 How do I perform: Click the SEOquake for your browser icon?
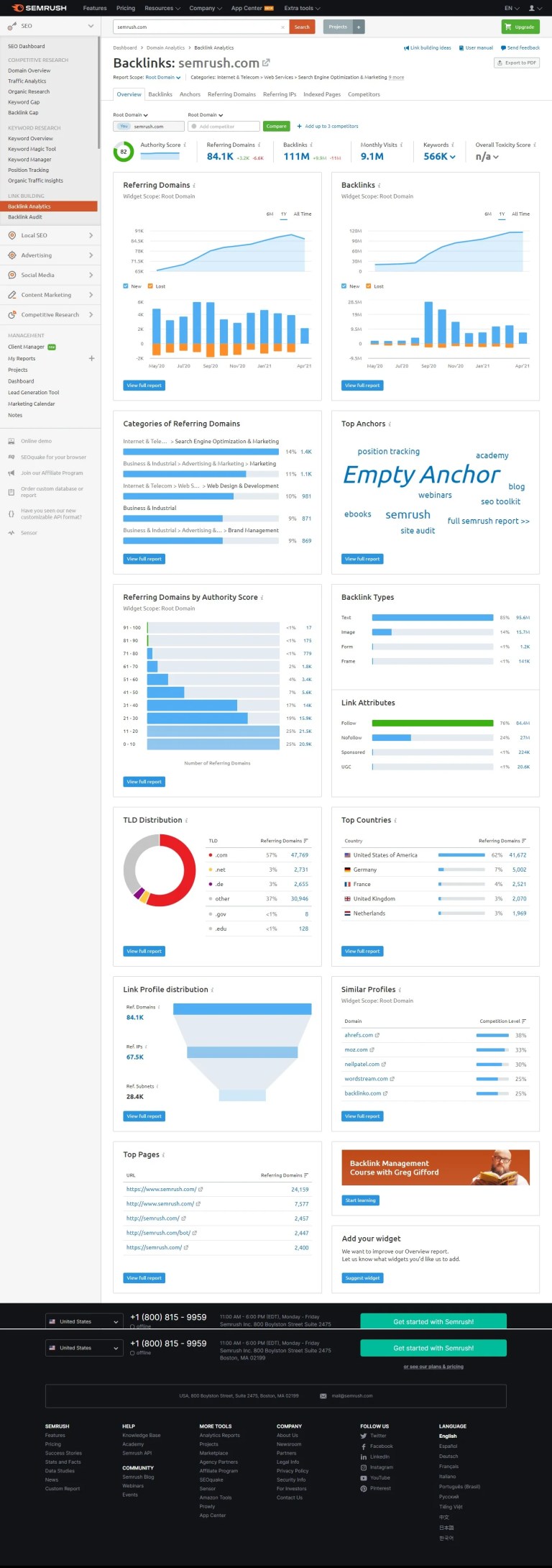coord(11,457)
